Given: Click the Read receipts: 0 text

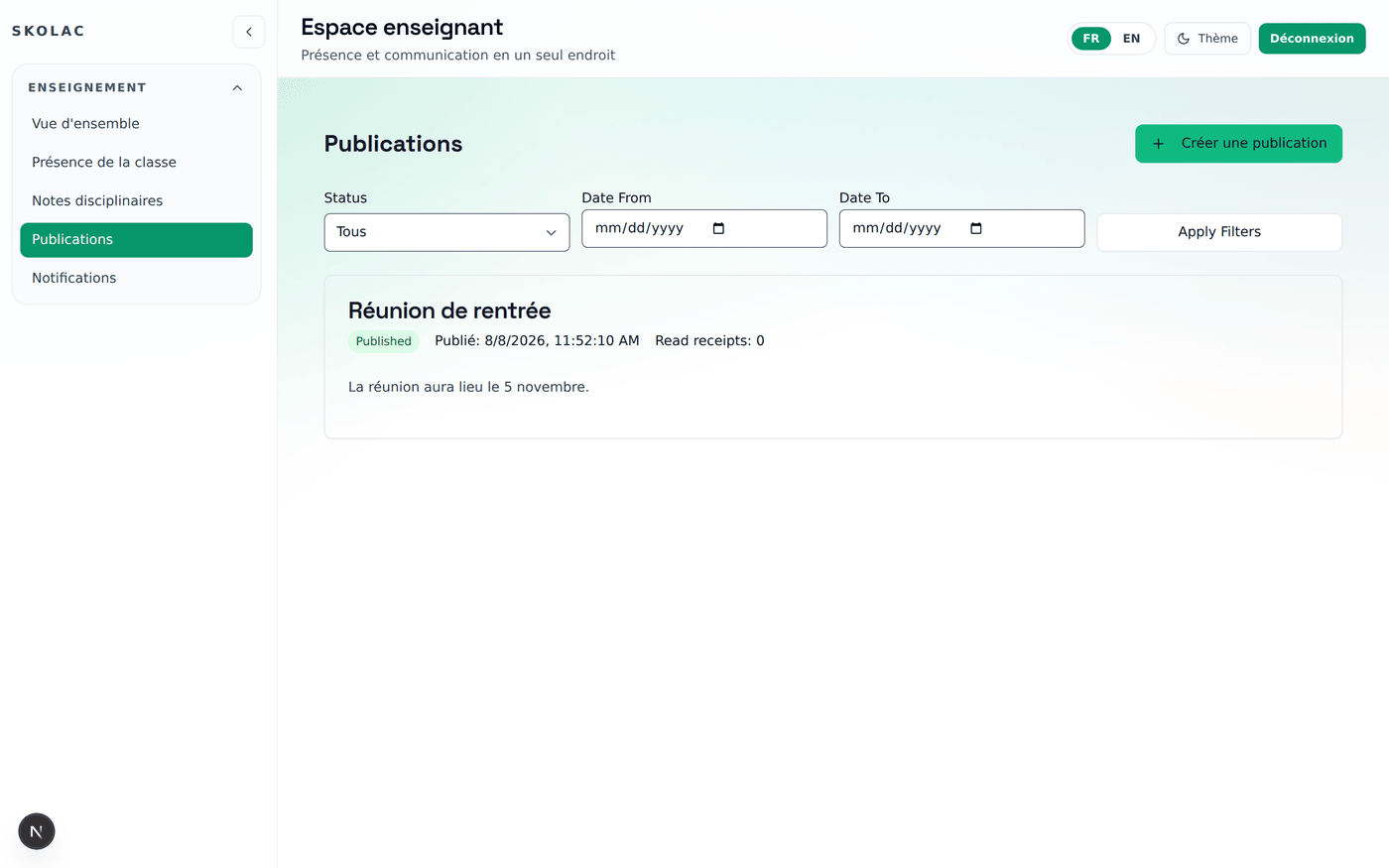Looking at the screenshot, I should [709, 341].
